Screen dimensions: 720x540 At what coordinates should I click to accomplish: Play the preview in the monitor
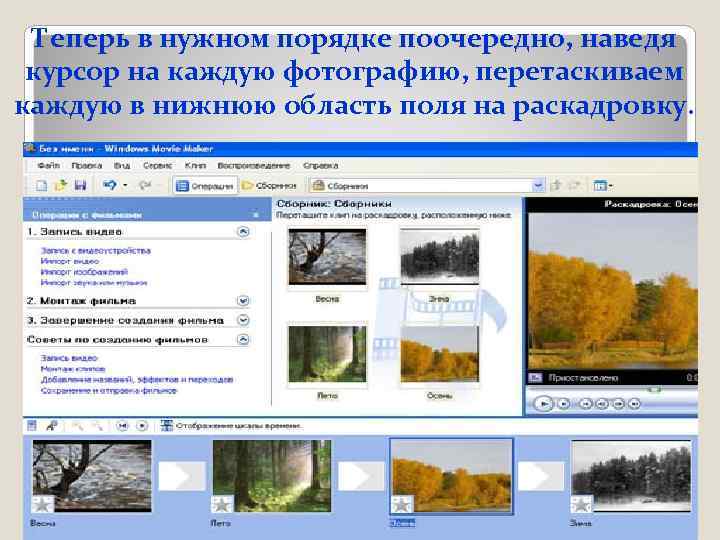pos(544,404)
